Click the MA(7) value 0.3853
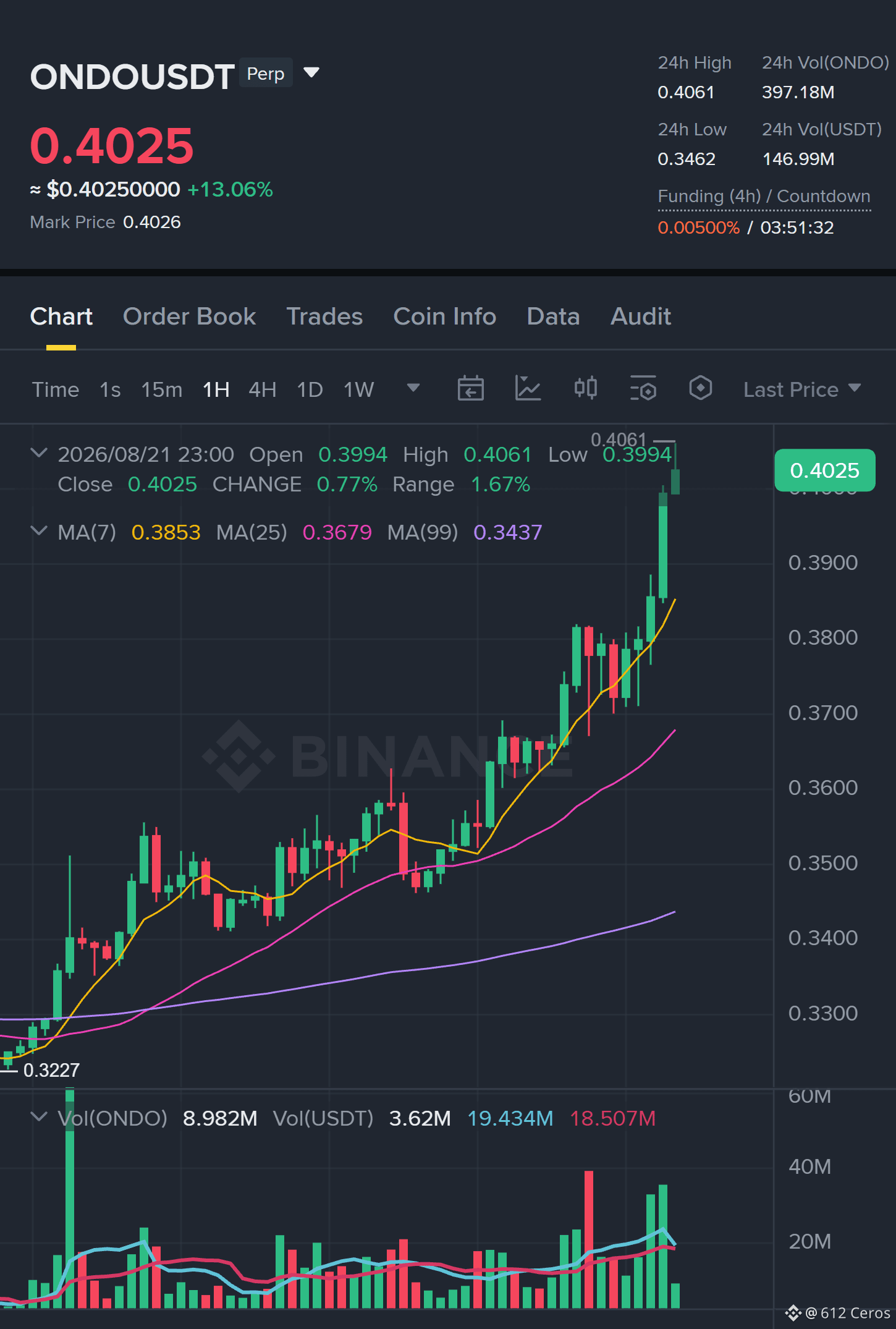 pyautogui.click(x=166, y=532)
